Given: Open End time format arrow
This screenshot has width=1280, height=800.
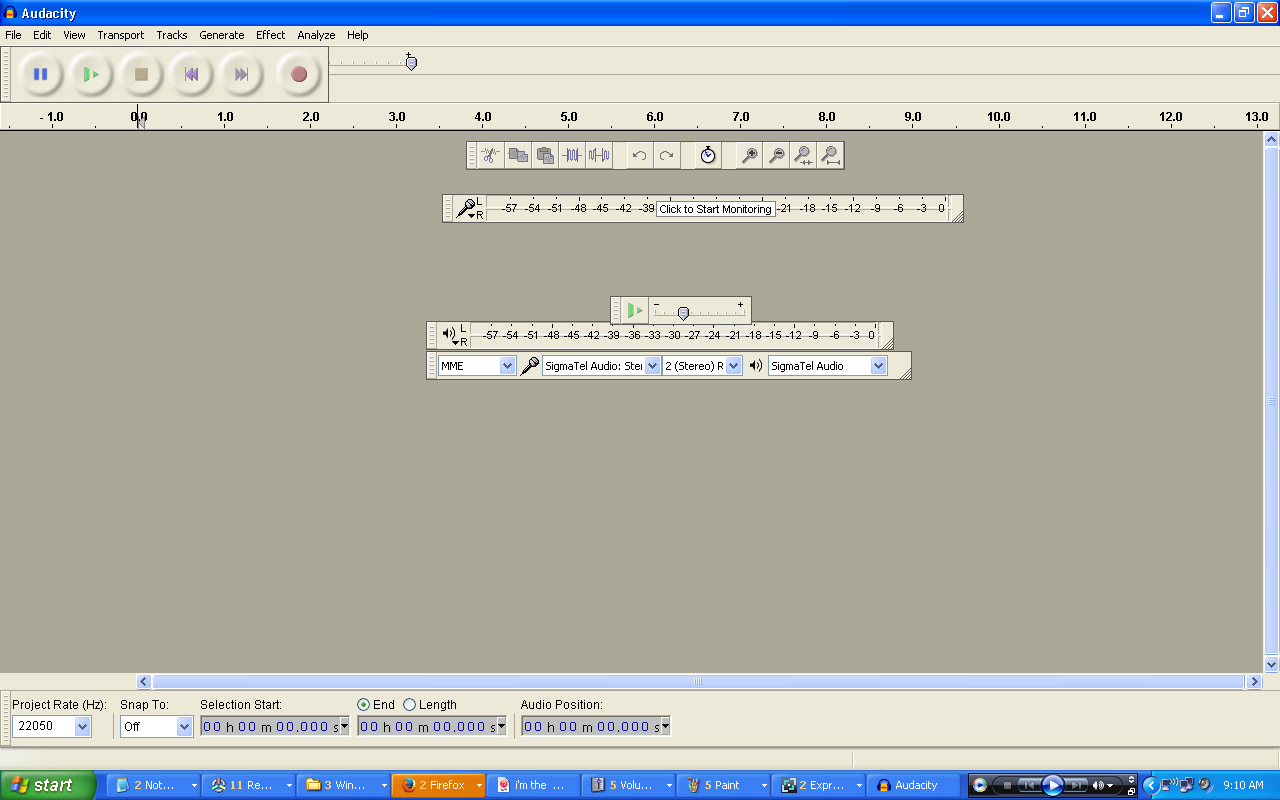Looking at the screenshot, I should (503, 727).
